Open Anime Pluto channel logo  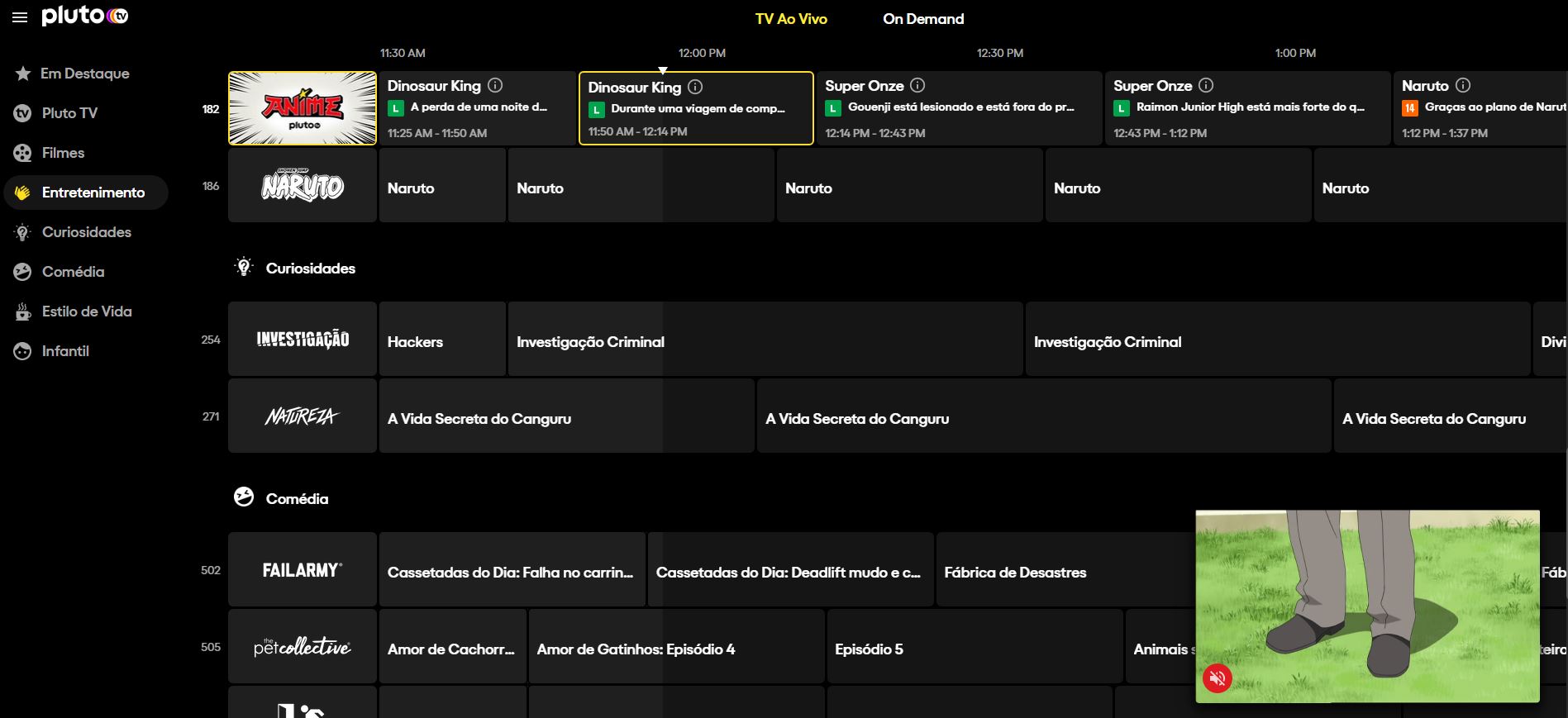click(x=303, y=108)
